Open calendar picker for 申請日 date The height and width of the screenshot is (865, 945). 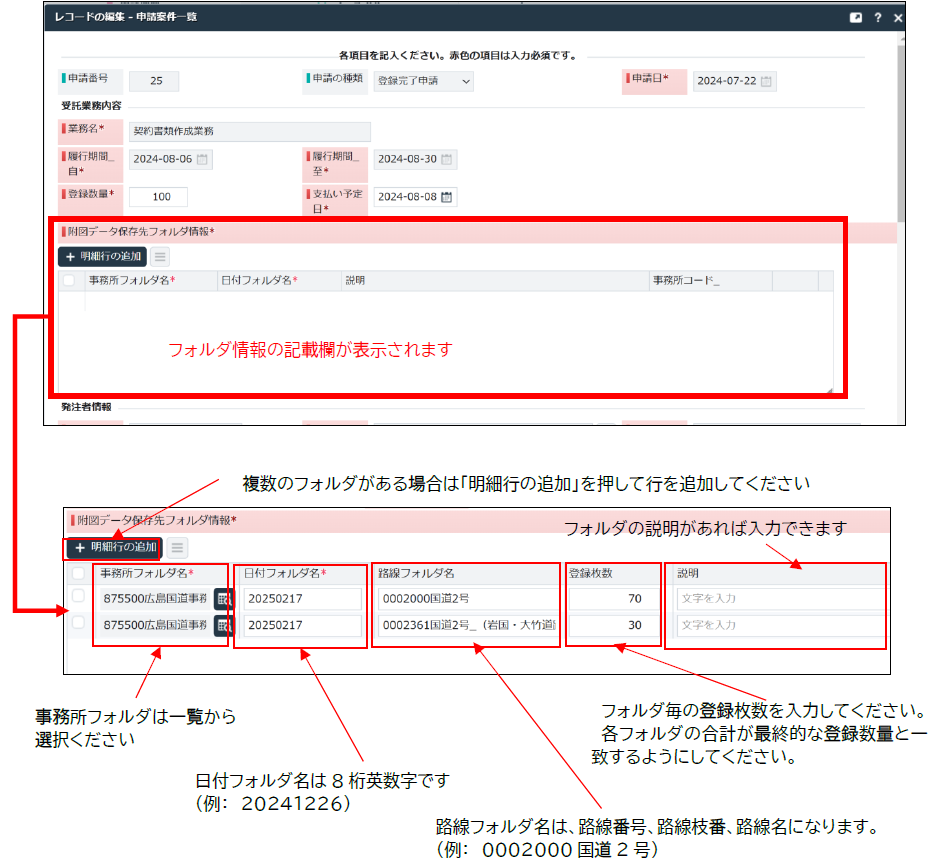[x=766, y=82]
